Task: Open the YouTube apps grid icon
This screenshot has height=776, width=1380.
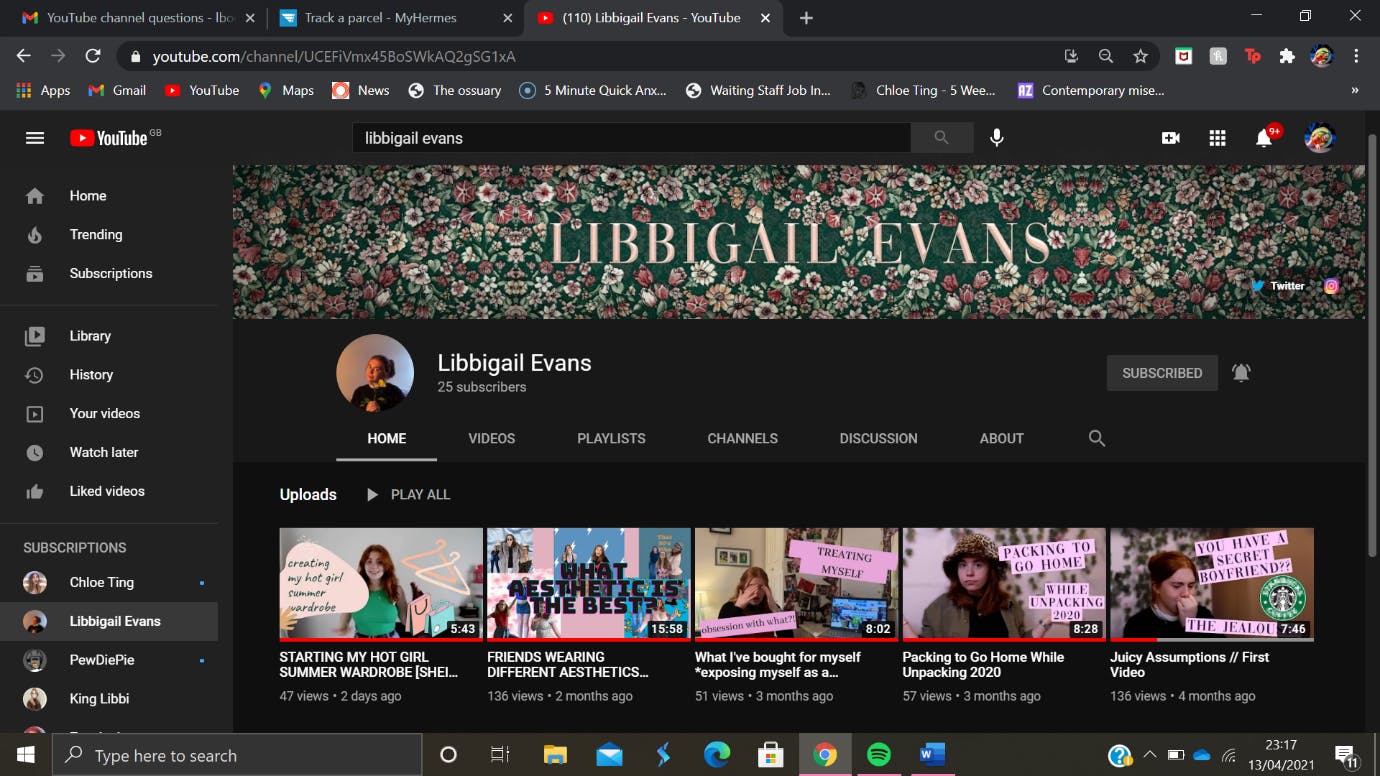Action: tap(1217, 138)
